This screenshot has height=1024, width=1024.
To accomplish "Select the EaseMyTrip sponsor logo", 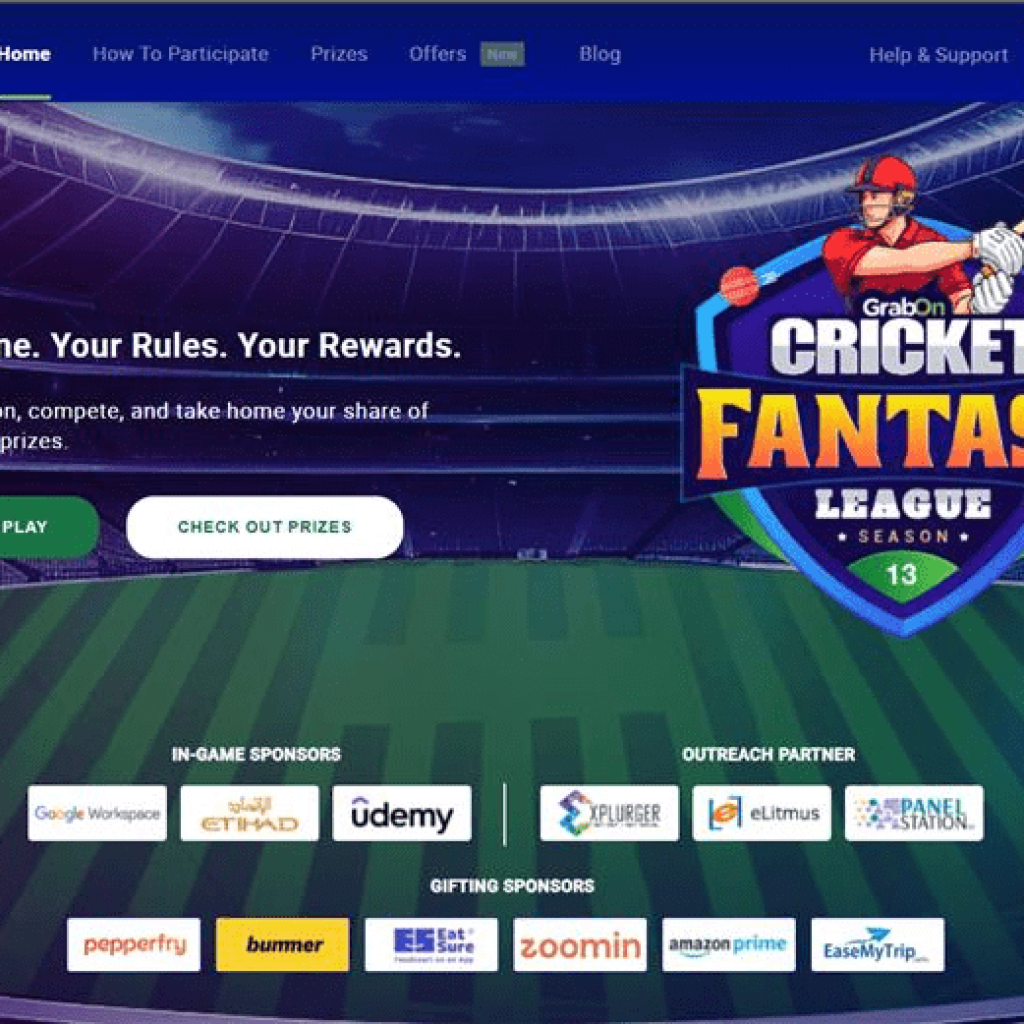I will (878, 945).
